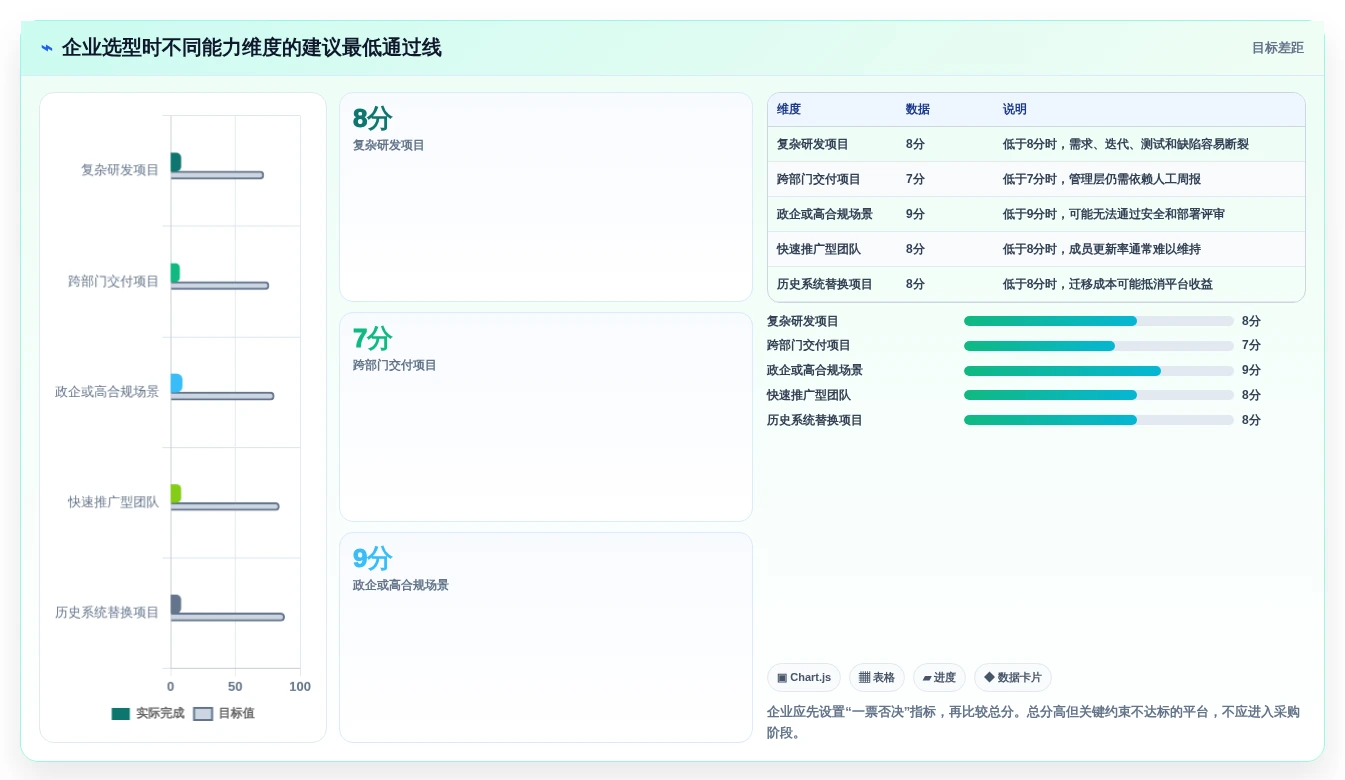Click the 快速推广型团队 progress bar
This screenshot has width=1345, height=780.
(x=1099, y=395)
